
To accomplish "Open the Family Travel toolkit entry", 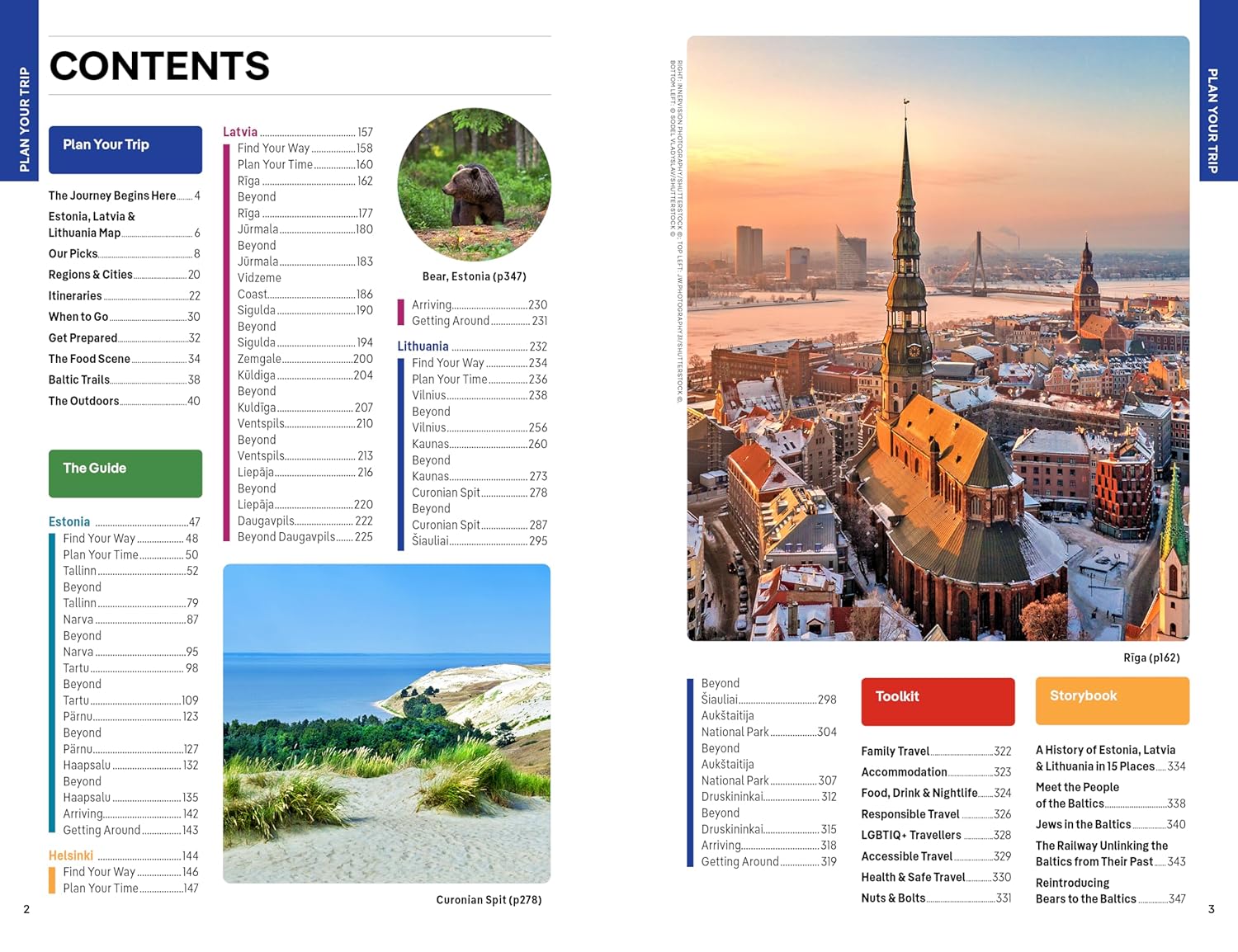I will (895, 751).
